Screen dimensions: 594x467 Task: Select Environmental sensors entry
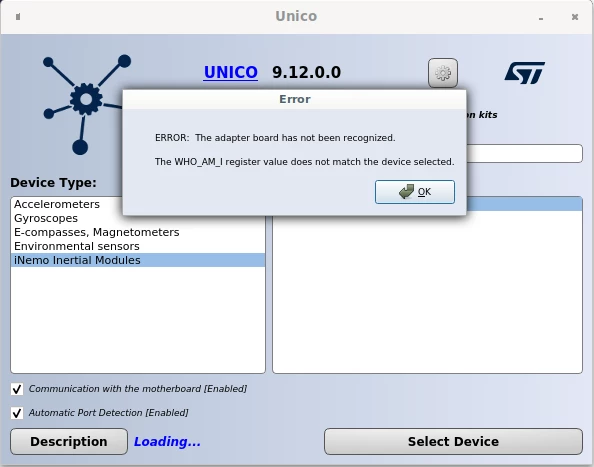point(138,246)
